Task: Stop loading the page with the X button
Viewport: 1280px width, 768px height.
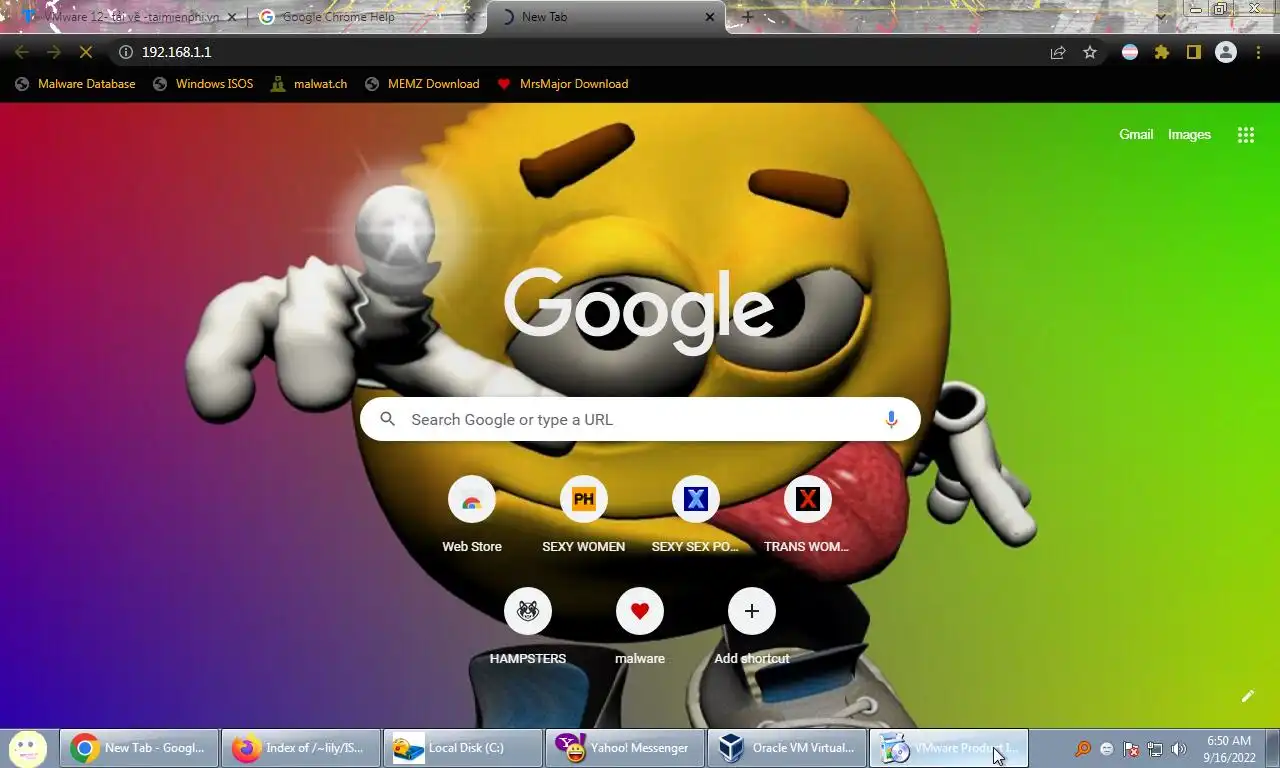Action: 85,52
